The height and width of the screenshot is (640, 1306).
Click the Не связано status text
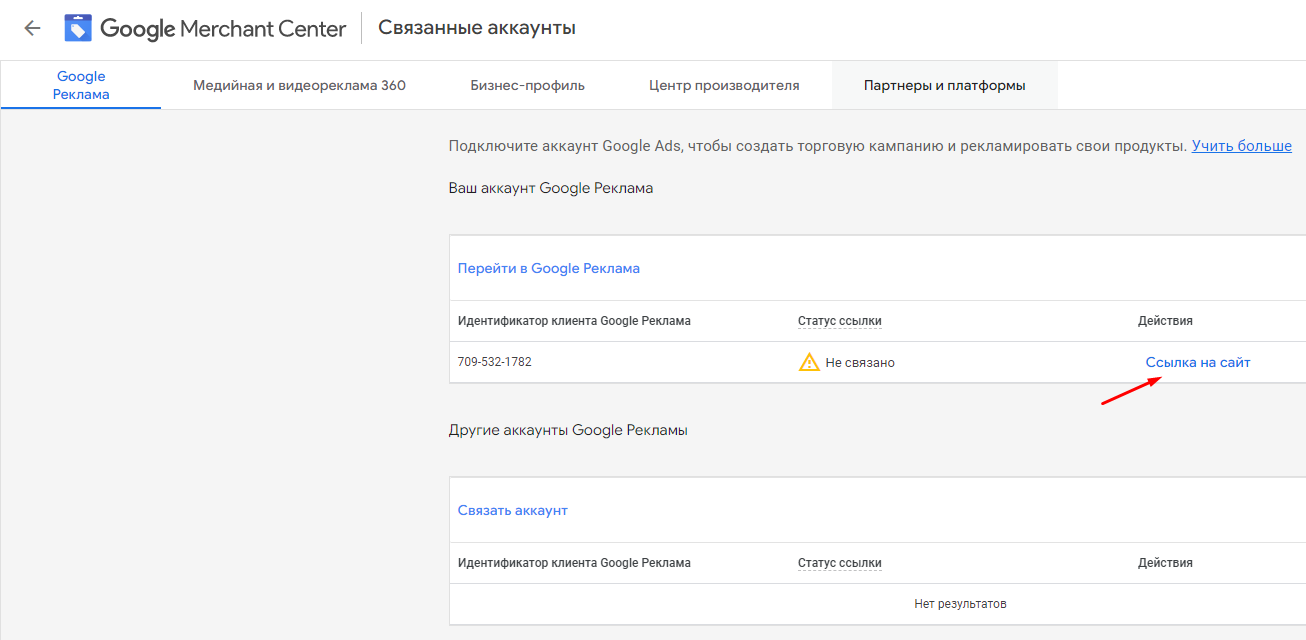pyautogui.click(x=859, y=362)
